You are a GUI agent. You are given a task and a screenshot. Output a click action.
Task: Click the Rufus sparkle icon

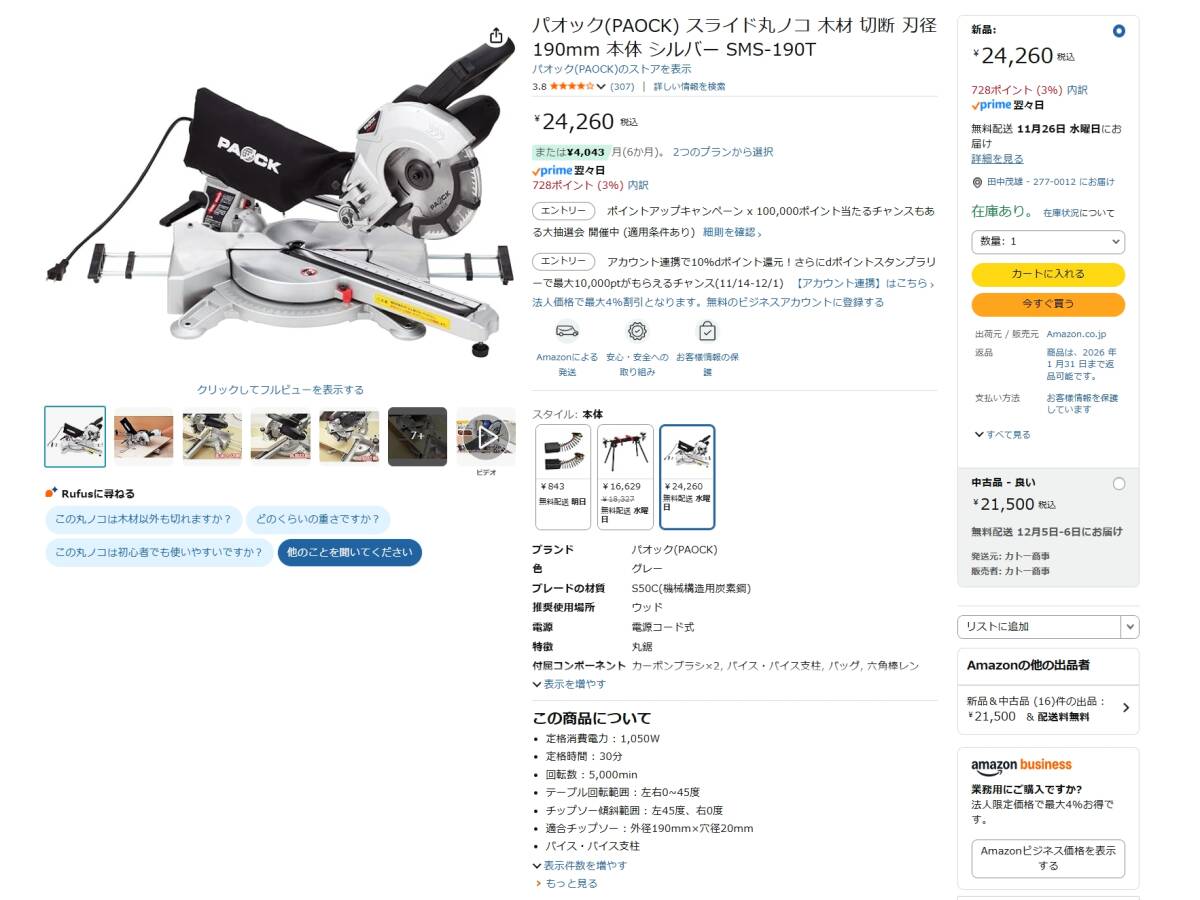[x=51, y=493]
